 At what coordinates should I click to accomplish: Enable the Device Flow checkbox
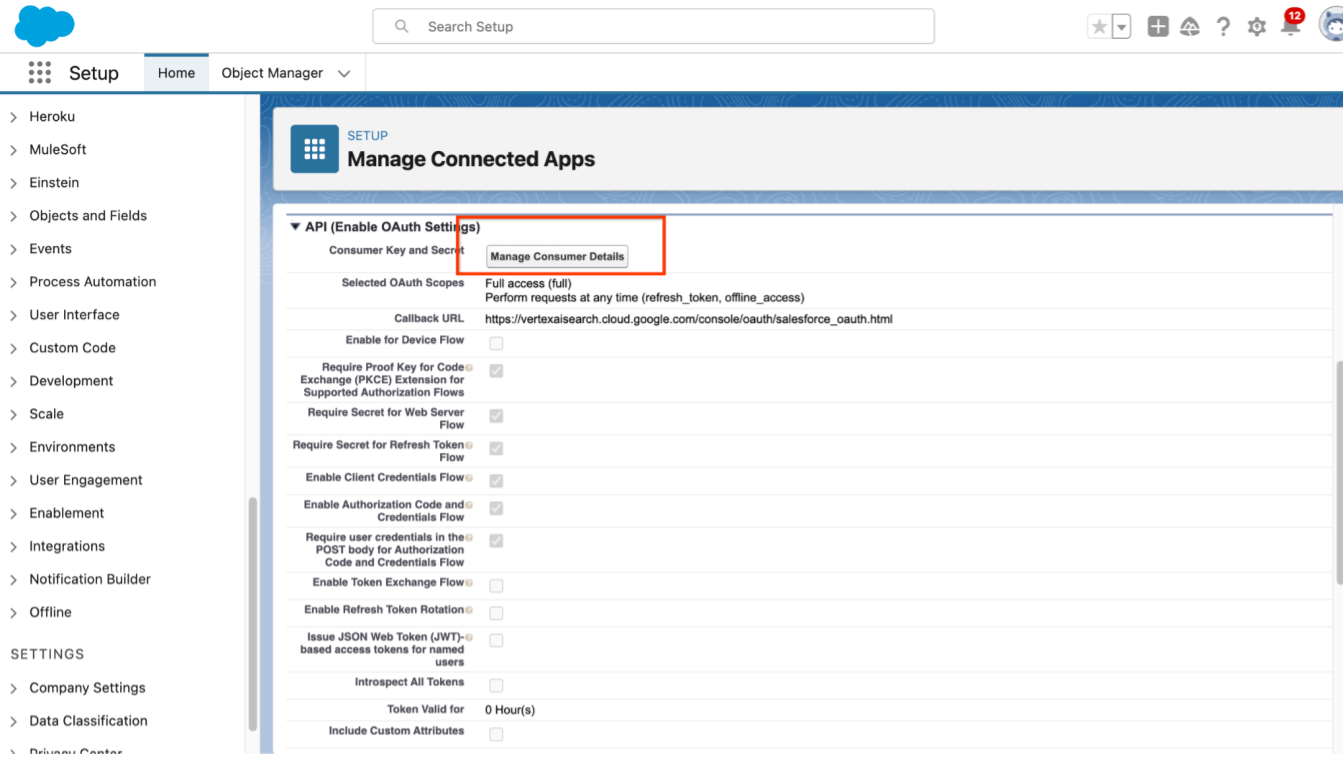pos(496,342)
